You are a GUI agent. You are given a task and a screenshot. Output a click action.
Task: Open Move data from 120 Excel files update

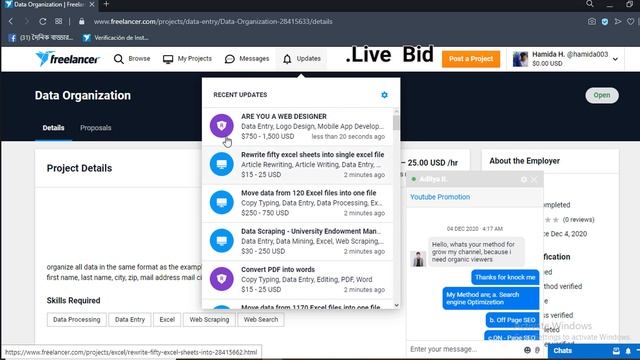[x=297, y=203]
